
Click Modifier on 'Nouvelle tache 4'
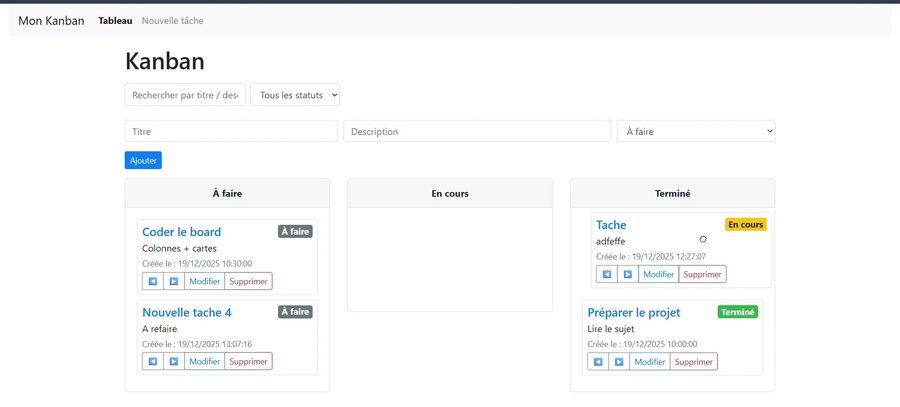[x=204, y=362]
